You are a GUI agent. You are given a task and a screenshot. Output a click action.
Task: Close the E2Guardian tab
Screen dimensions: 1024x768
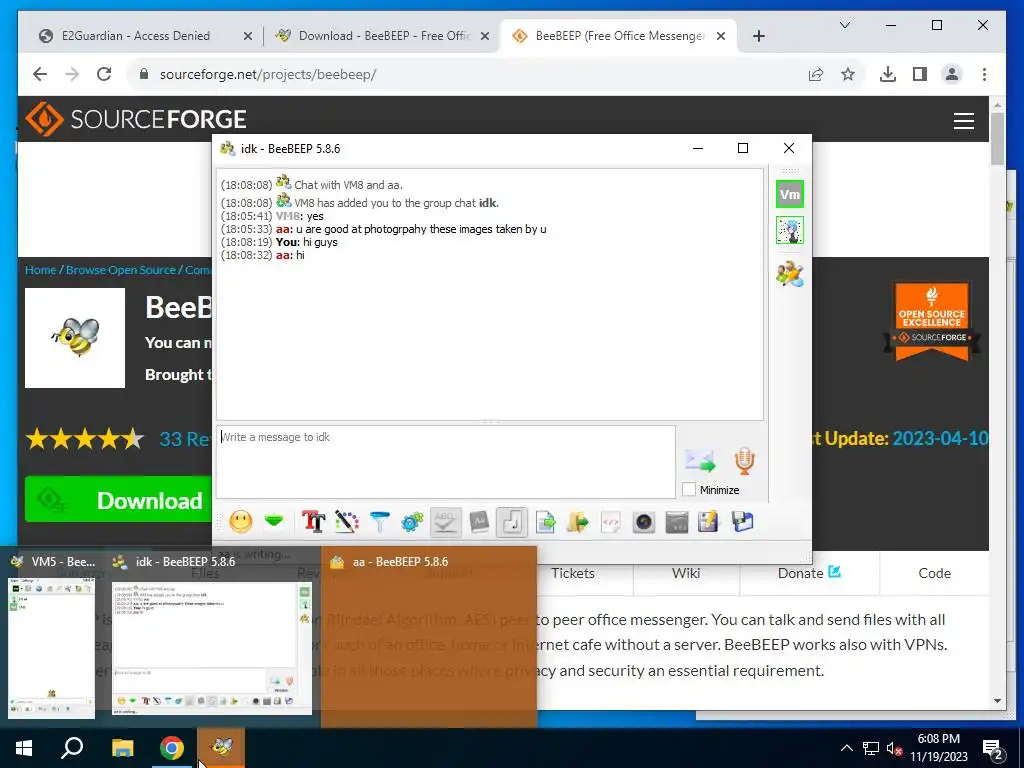[248, 36]
